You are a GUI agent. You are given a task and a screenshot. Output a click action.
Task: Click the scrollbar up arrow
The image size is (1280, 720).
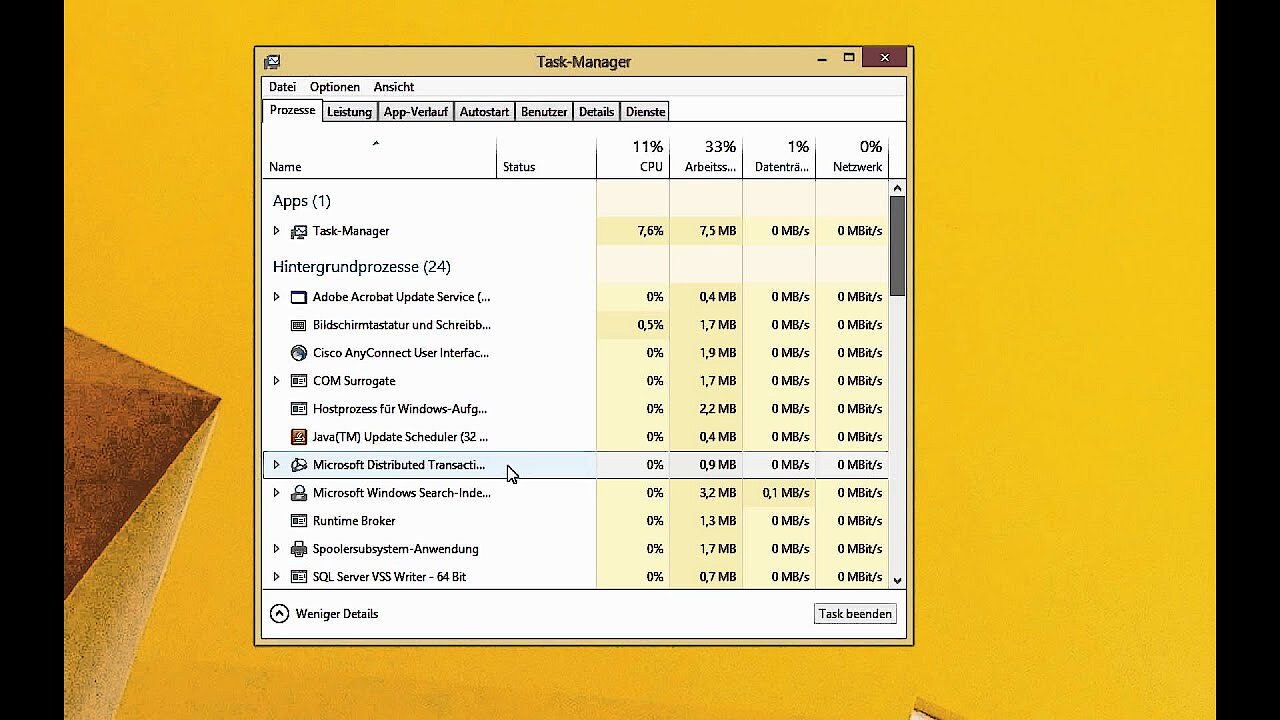point(897,188)
